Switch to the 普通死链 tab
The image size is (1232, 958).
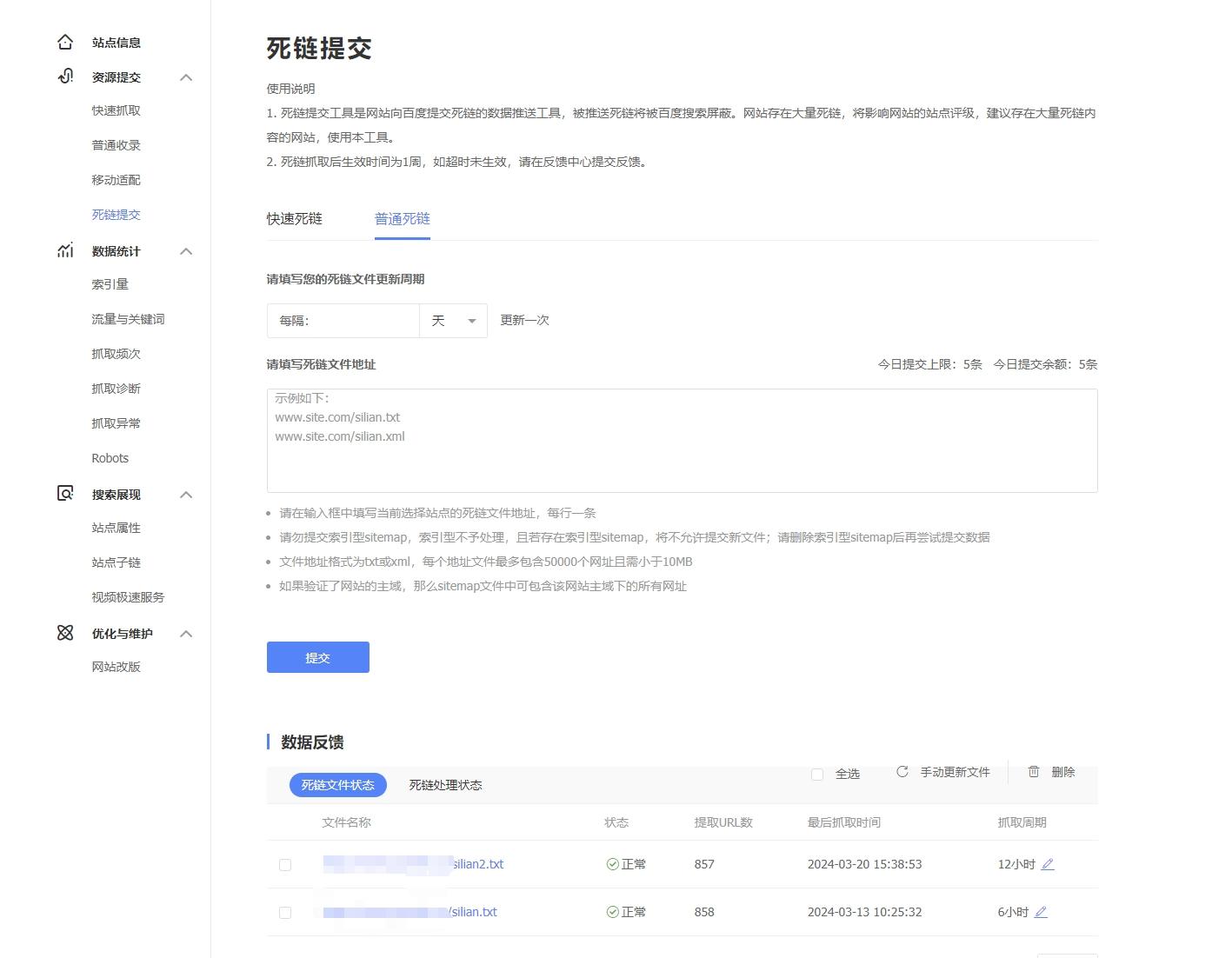point(403,219)
